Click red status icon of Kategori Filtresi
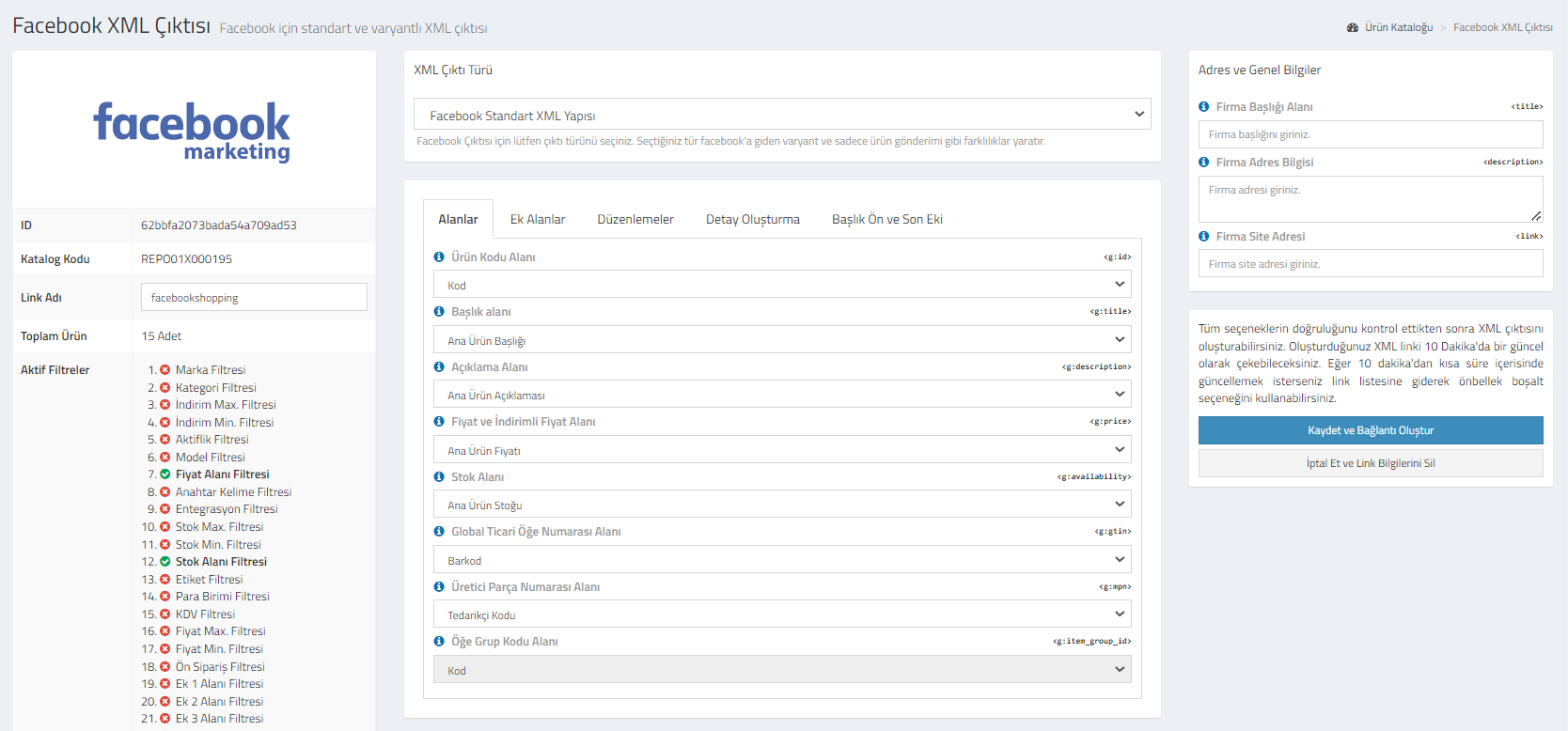 [x=165, y=387]
